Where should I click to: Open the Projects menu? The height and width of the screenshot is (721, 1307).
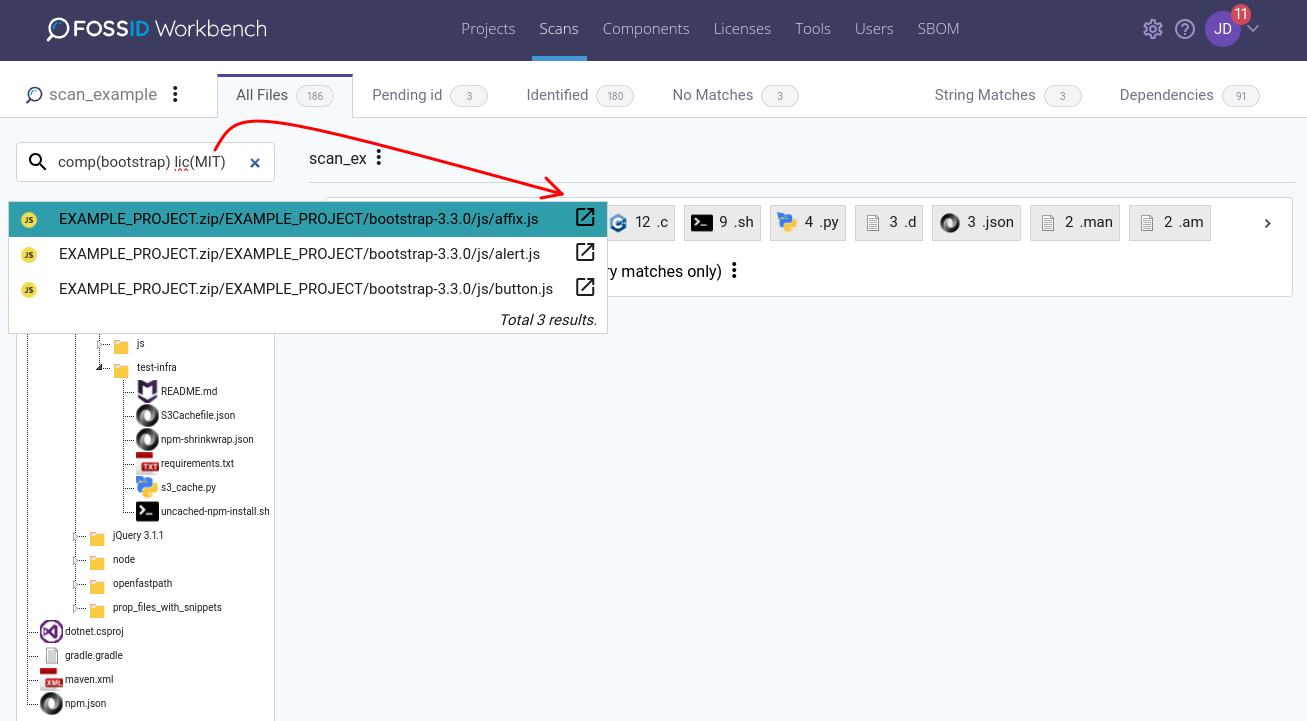(488, 29)
